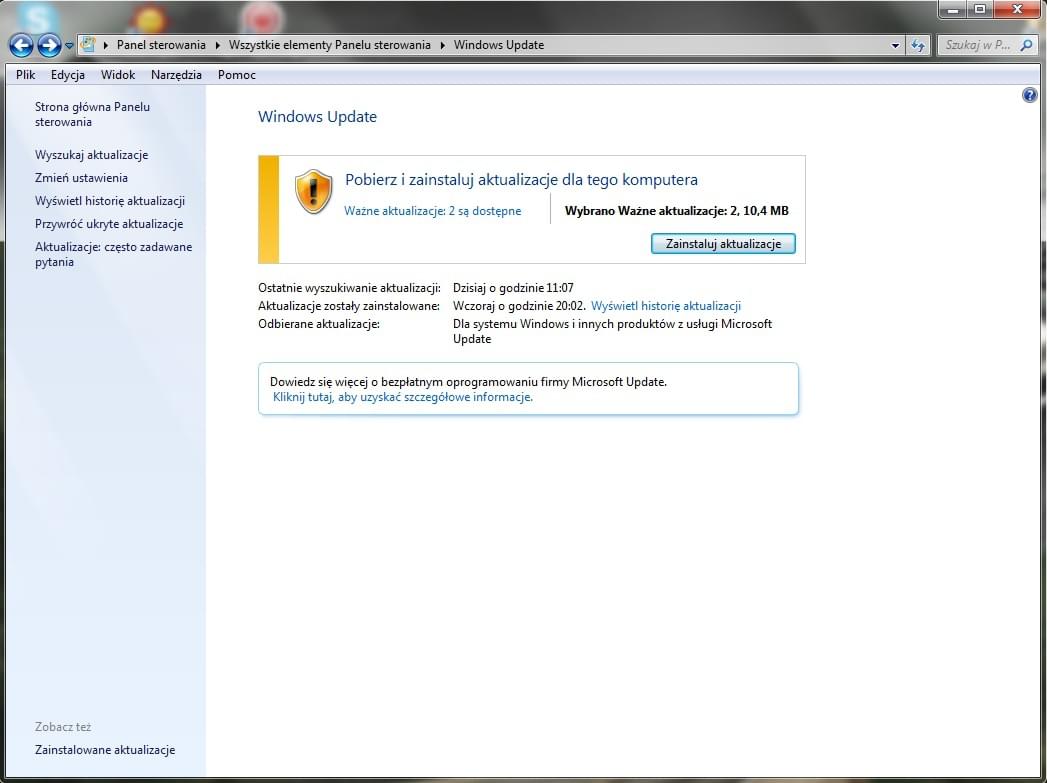Open the Narzędzia menu
The height and width of the screenshot is (783, 1047).
[176, 75]
